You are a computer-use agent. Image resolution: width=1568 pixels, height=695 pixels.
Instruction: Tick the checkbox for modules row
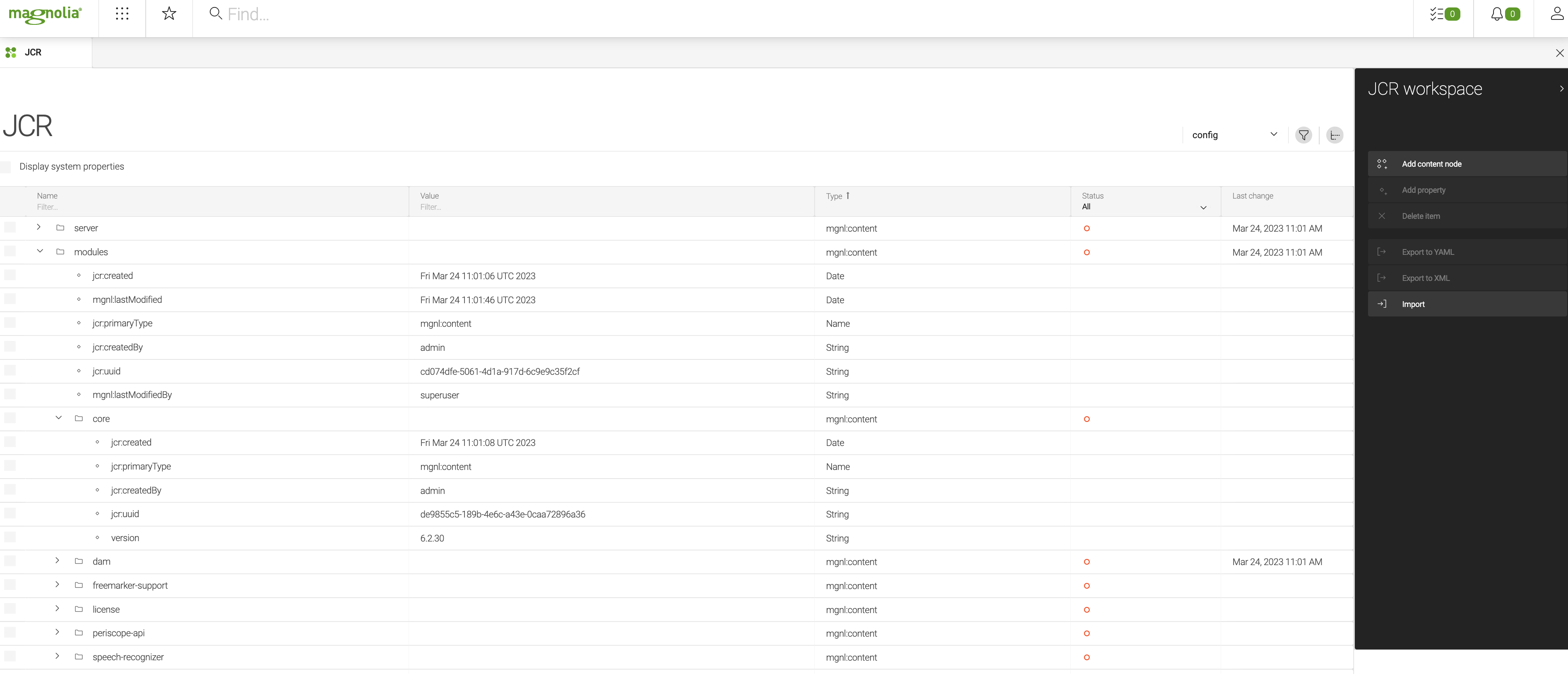click(x=10, y=251)
